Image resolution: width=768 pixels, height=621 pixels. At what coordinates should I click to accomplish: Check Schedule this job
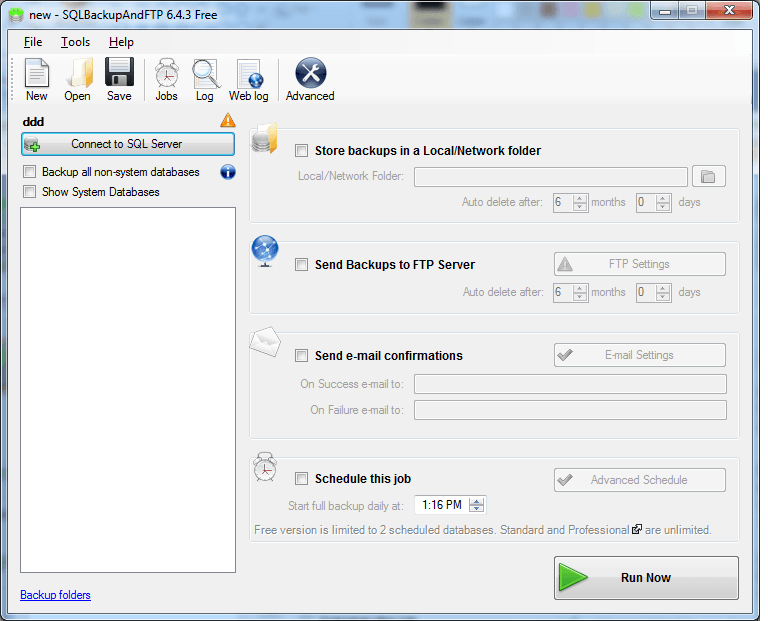pos(301,478)
